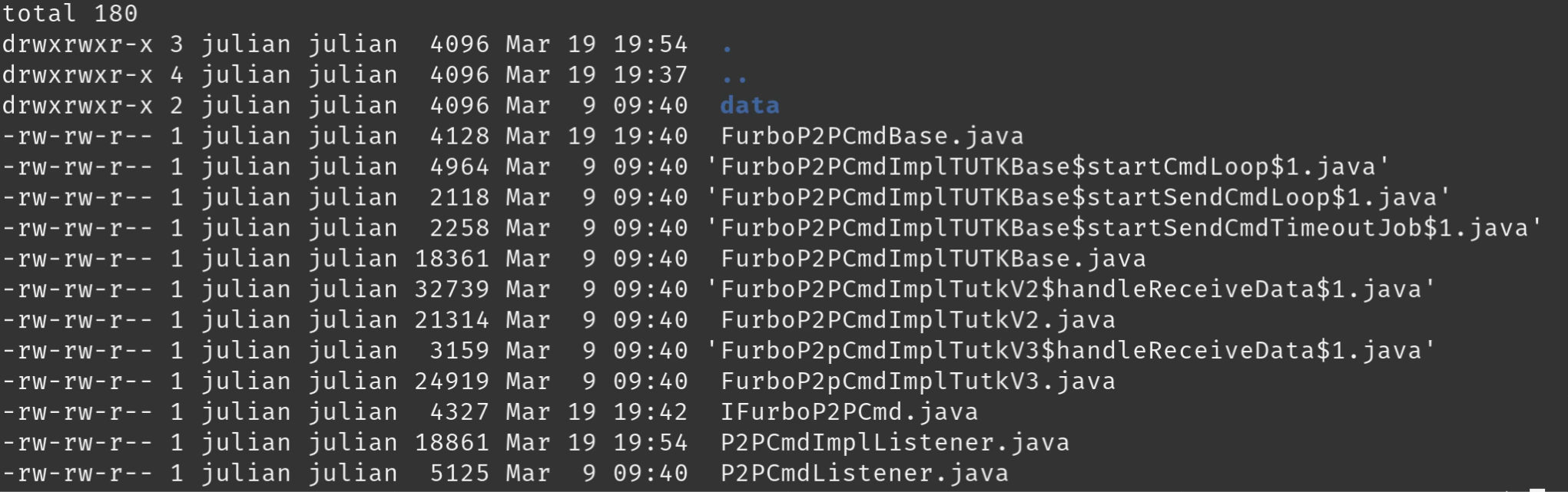Click the file size 3159

(459, 351)
